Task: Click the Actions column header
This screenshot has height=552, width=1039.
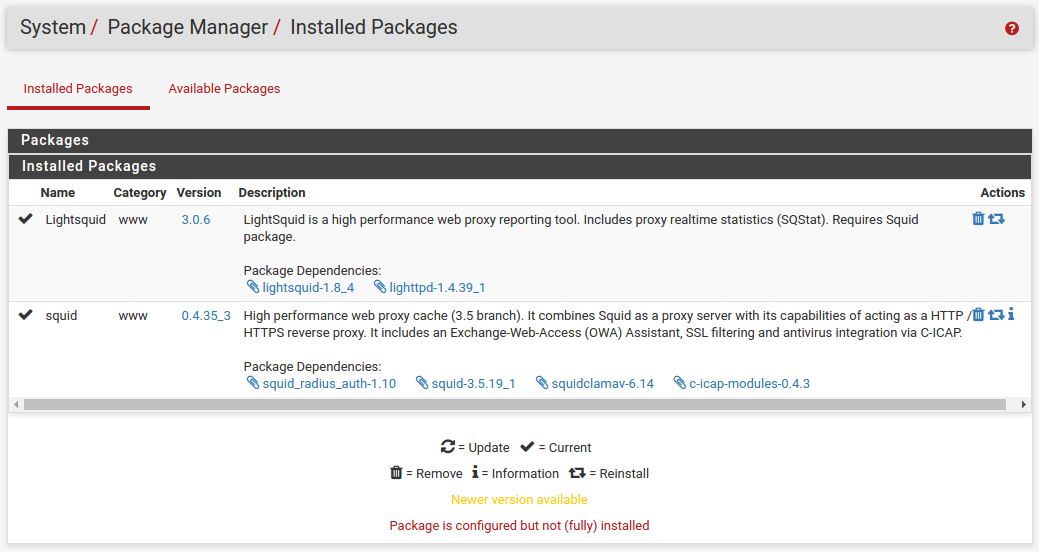Action: tap(1003, 193)
